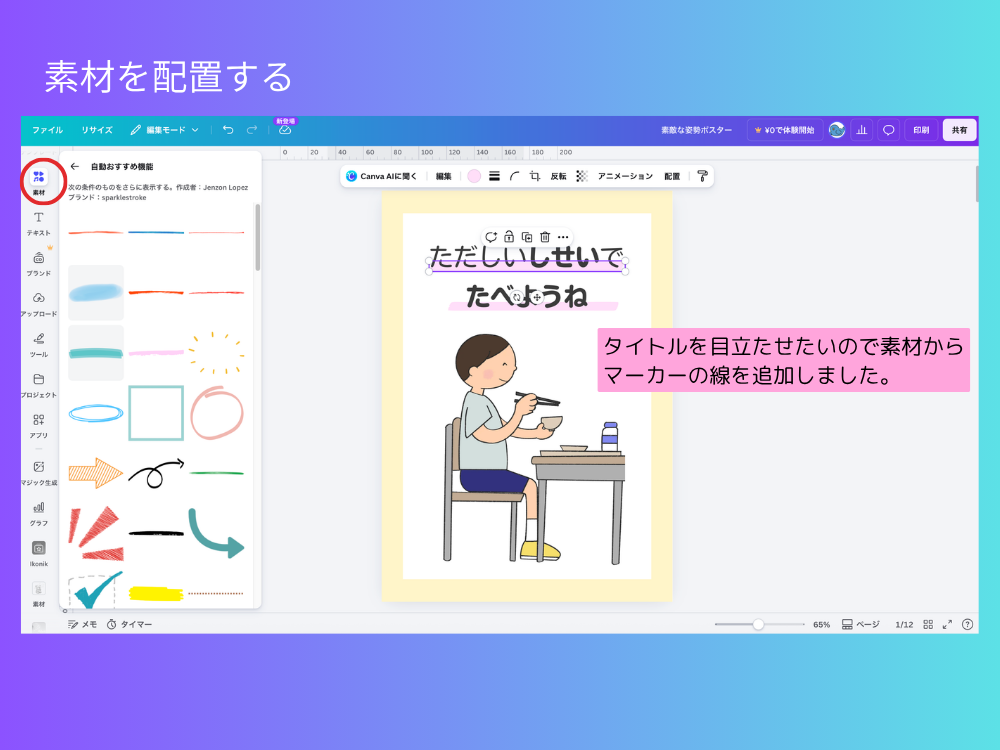Click the 1/12 page counter
Screen dimensions: 1000x750
[x=904, y=624]
